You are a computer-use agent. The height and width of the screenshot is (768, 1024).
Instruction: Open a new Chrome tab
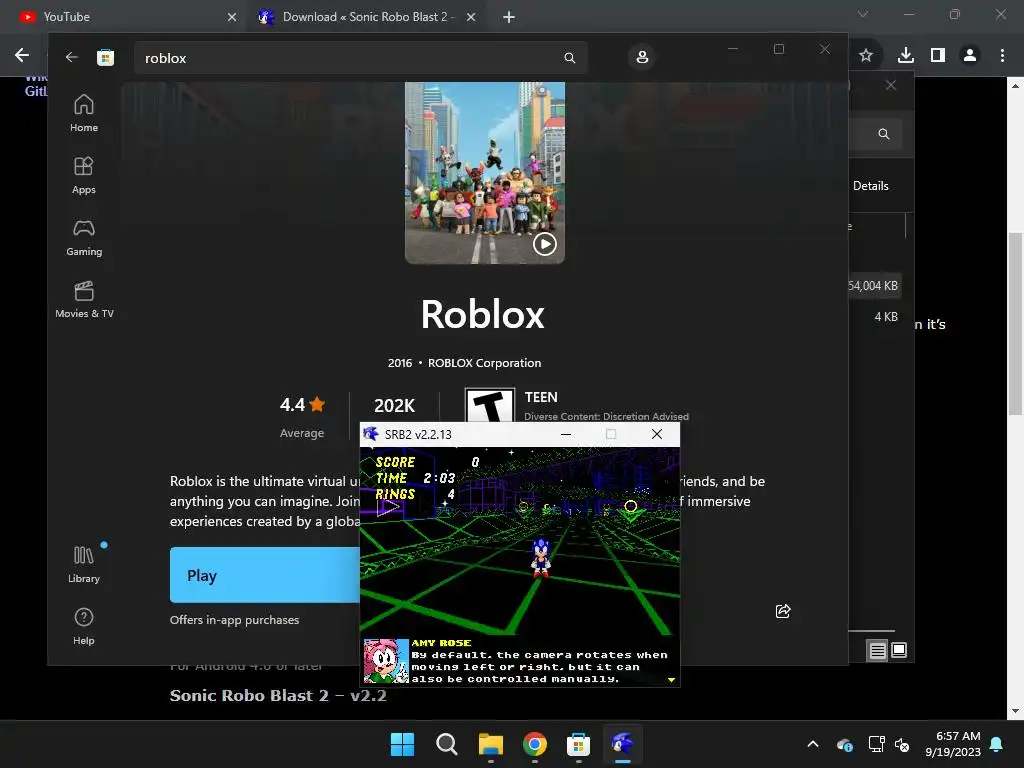coord(509,17)
